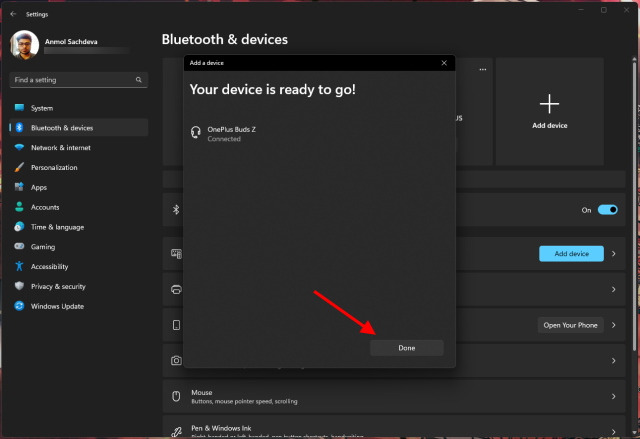Expand the Cameras row chevron

tap(613, 361)
